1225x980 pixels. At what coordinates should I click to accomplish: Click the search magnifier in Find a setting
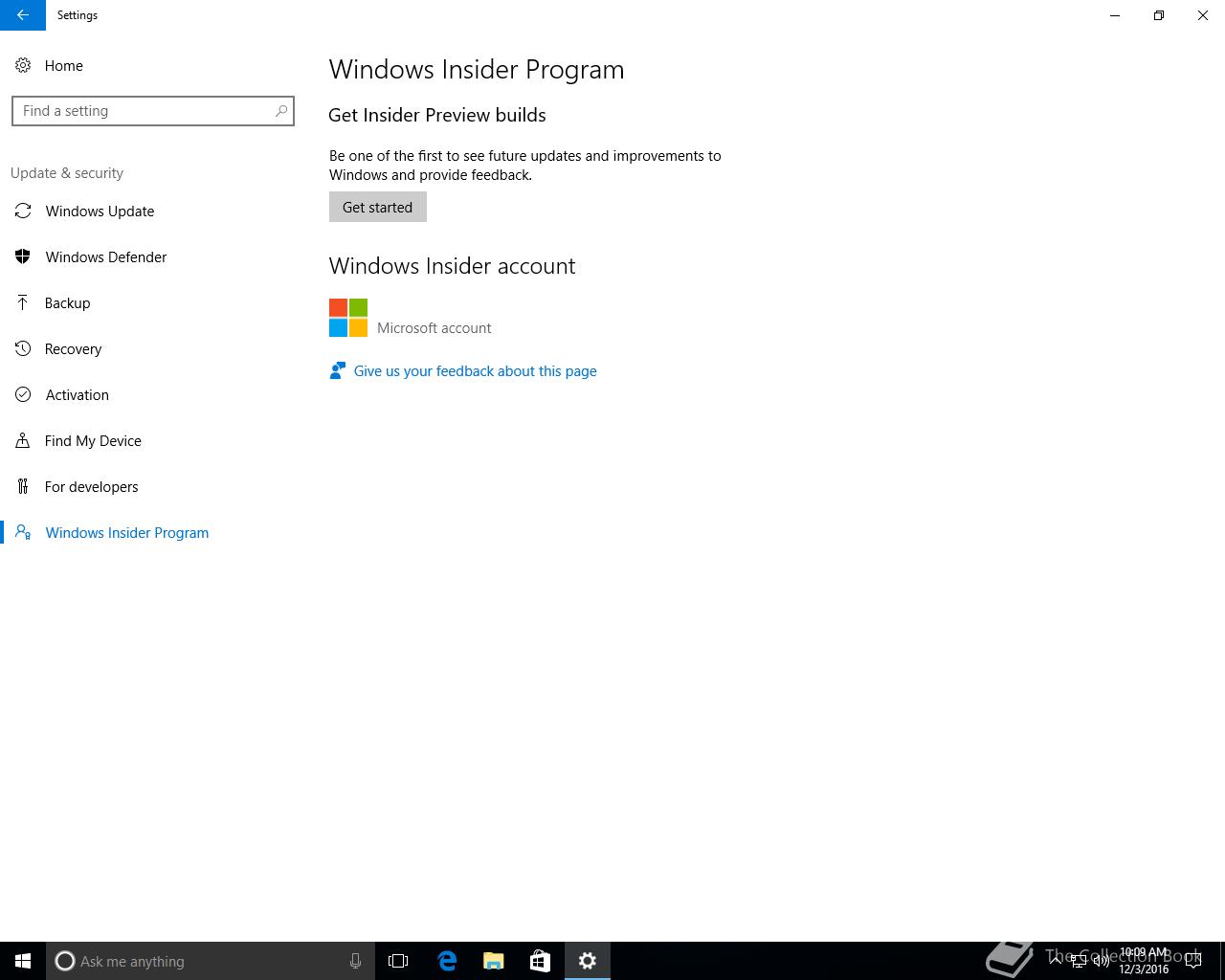tap(281, 111)
